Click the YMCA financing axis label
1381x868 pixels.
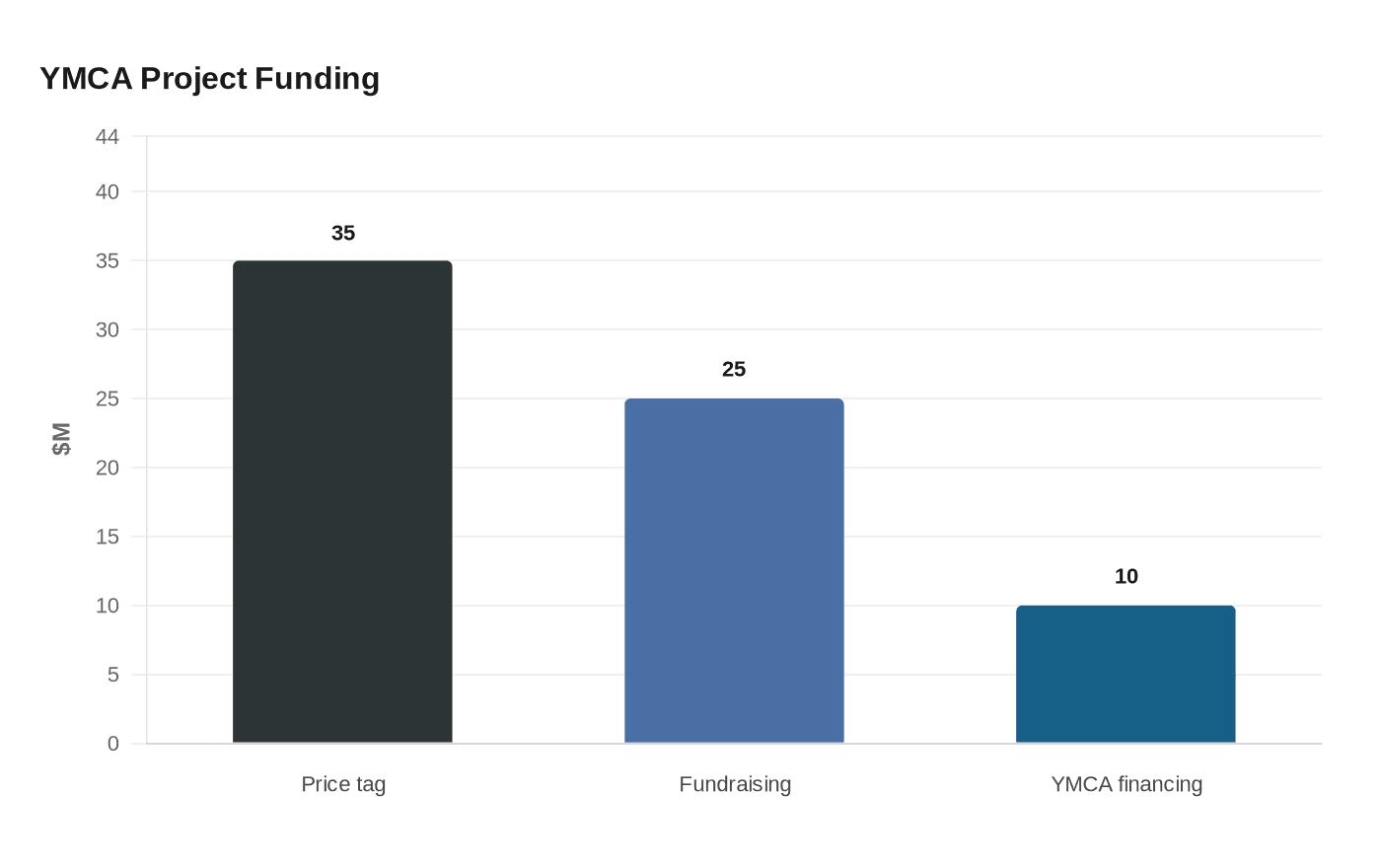tap(1127, 784)
